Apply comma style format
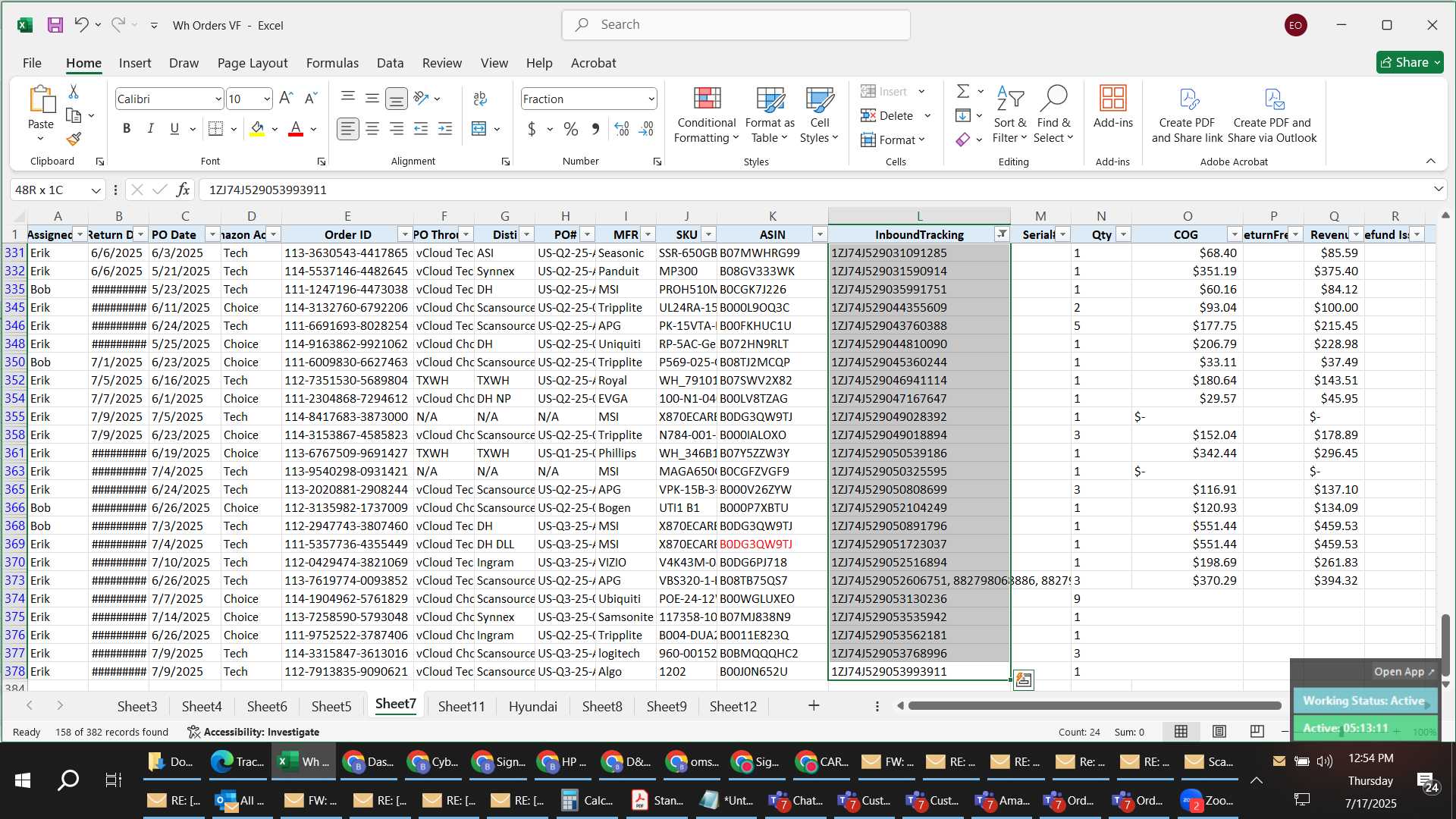Viewport: 1456px width, 819px height. pos(595,129)
